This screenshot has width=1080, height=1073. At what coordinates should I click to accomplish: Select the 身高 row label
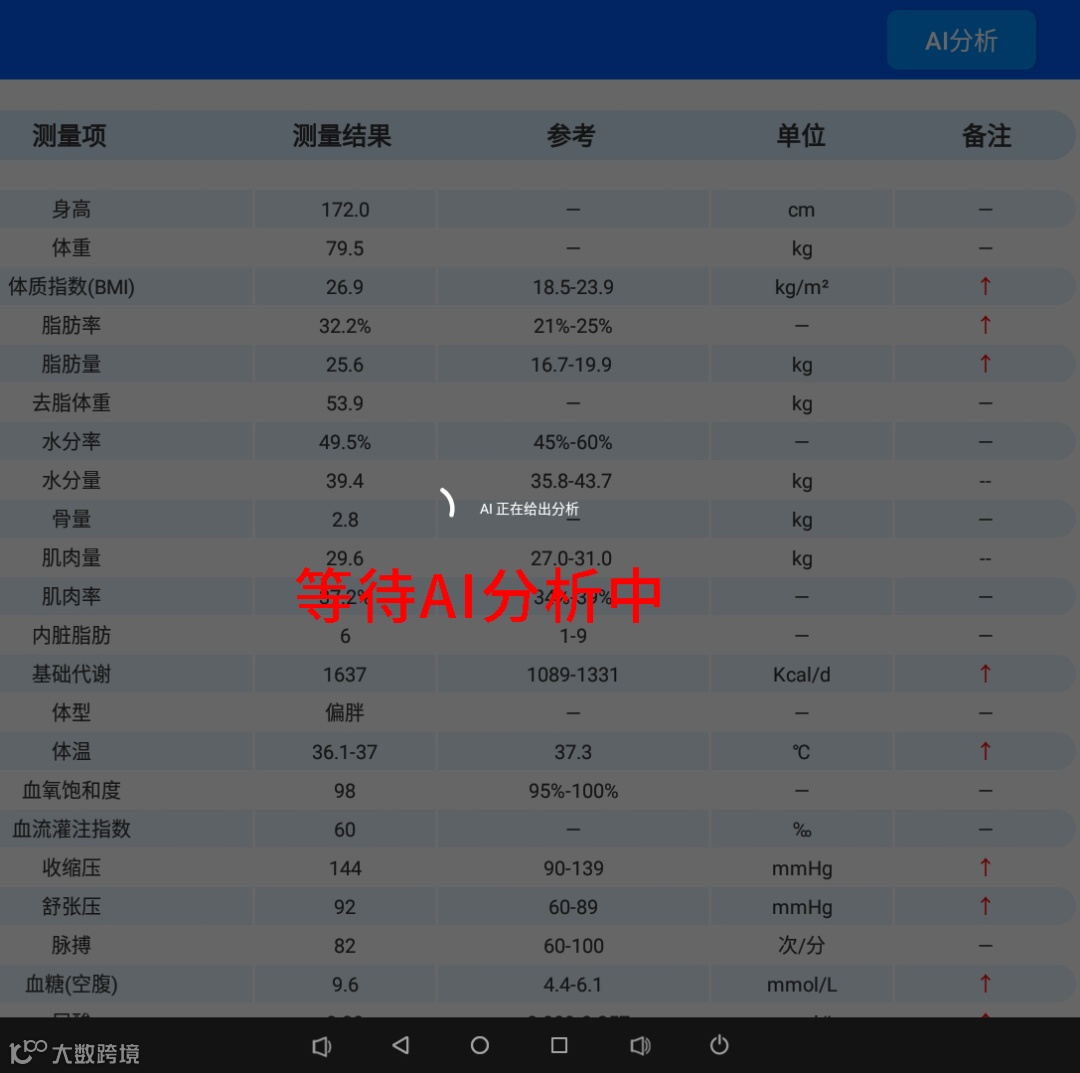point(71,209)
